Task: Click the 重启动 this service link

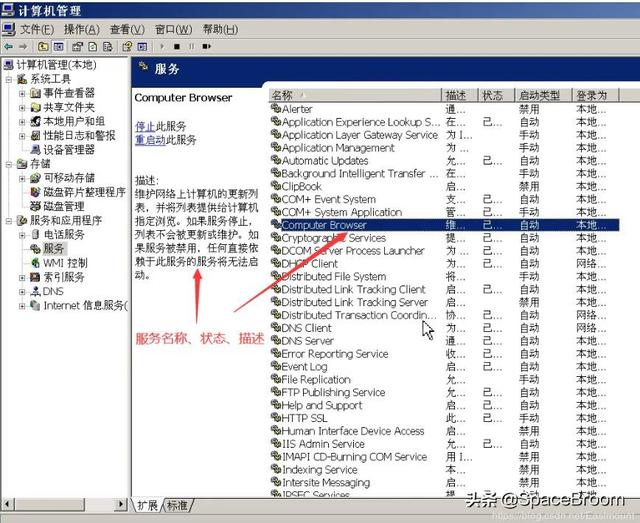Action: 150,140
